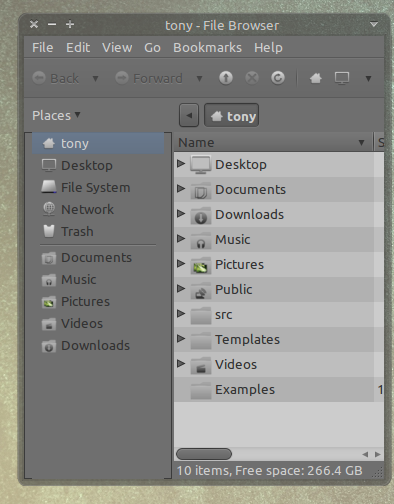Open Network in the sidebar
This screenshot has width=394, height=504.
coord(98,209)
